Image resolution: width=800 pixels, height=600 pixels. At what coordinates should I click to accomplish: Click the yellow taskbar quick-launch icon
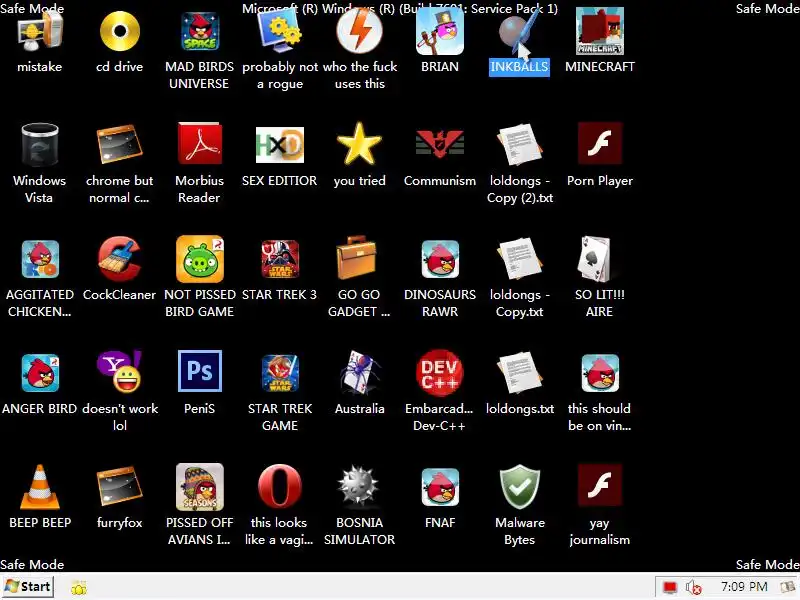(x=79, y=588)
